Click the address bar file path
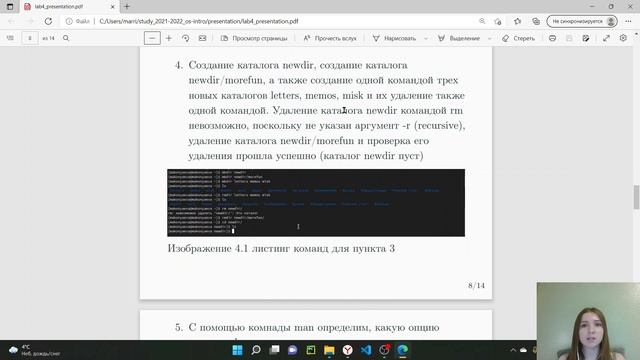 (199, 21)
